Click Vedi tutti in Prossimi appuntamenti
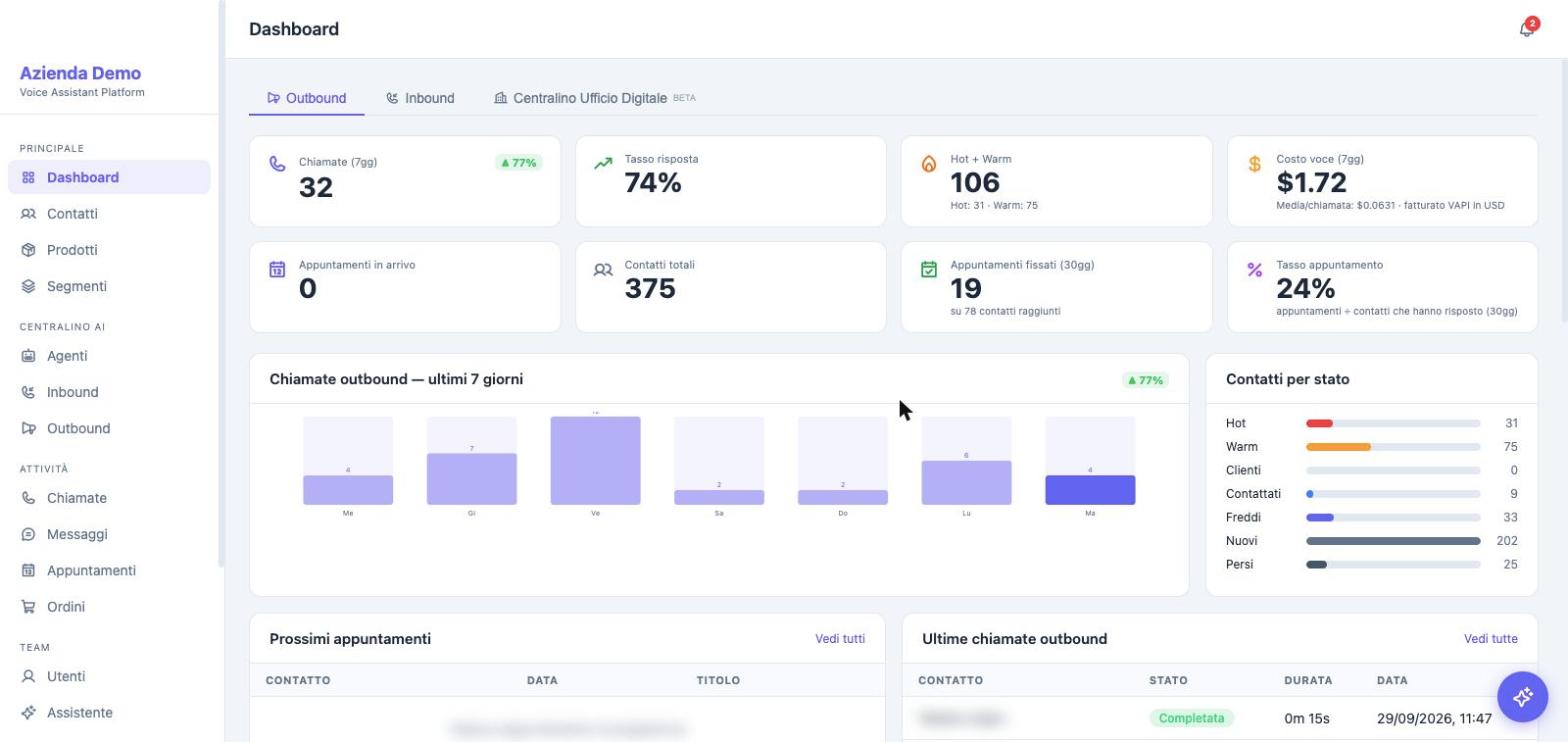 click(x=840, y=638)
